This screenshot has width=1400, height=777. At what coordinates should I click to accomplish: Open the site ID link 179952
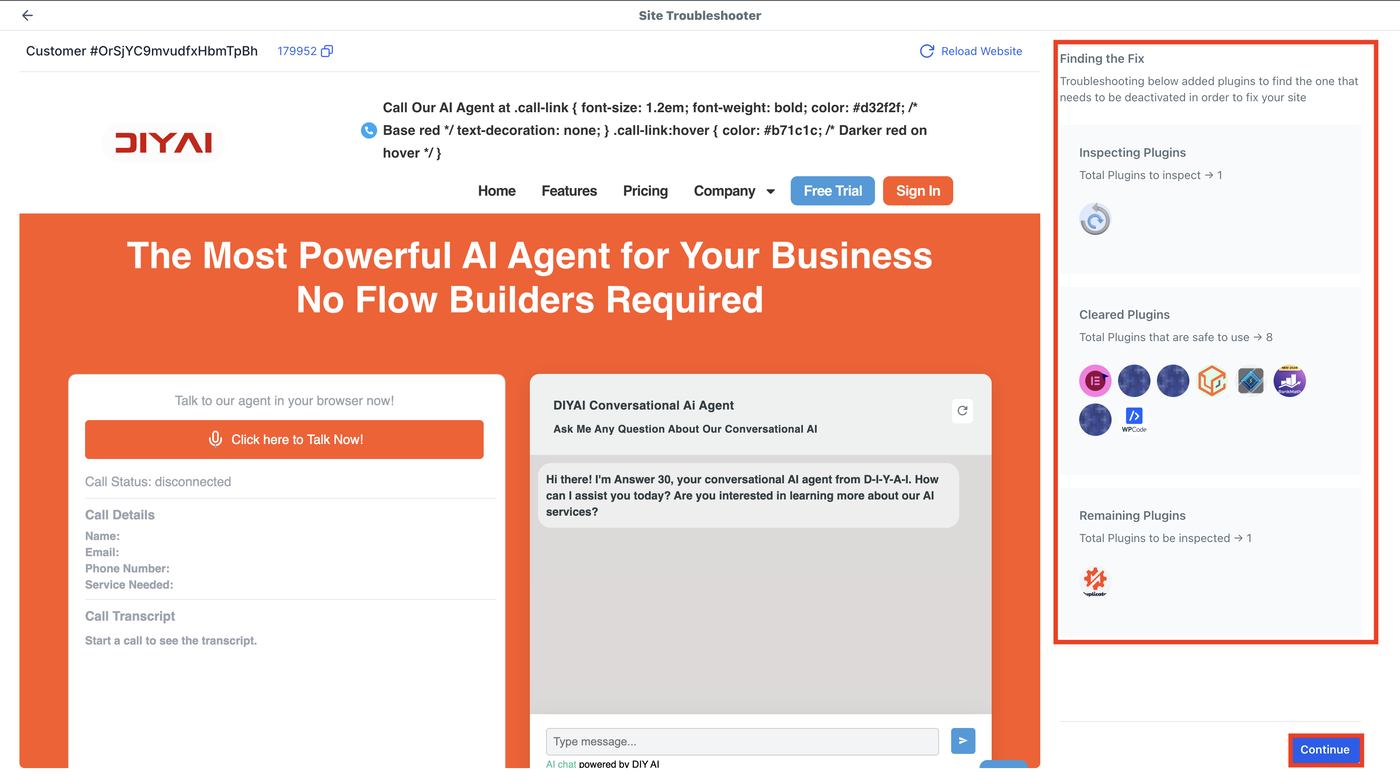[297, 51]
